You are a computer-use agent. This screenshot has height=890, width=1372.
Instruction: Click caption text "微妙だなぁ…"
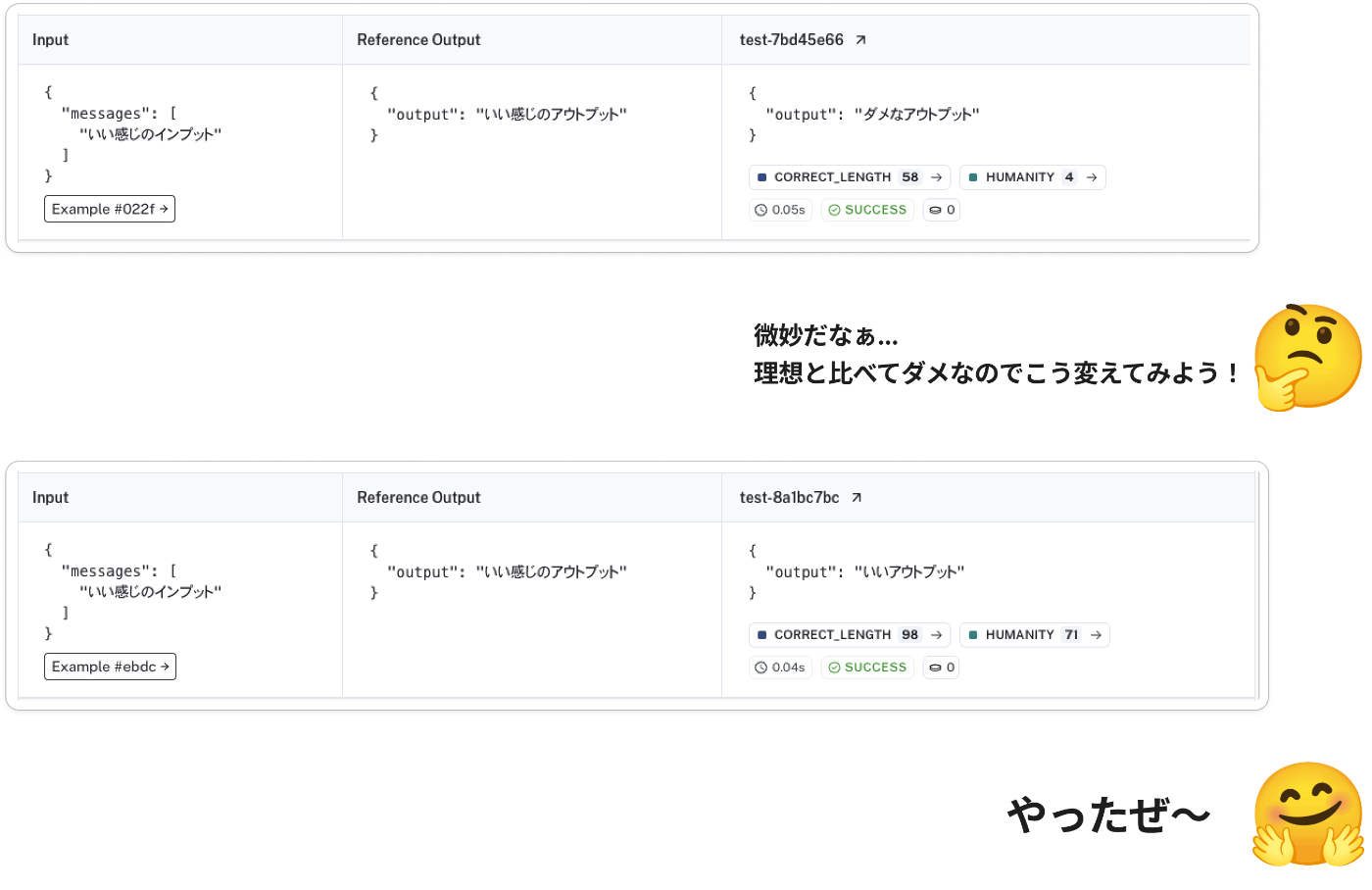(x=826, y=335)
